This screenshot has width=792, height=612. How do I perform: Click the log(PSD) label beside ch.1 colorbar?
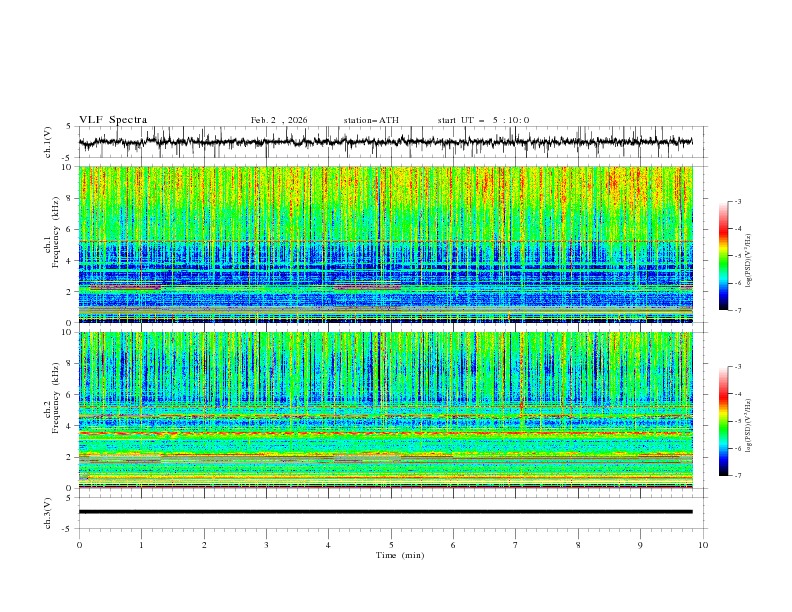(x=749, y=255)
